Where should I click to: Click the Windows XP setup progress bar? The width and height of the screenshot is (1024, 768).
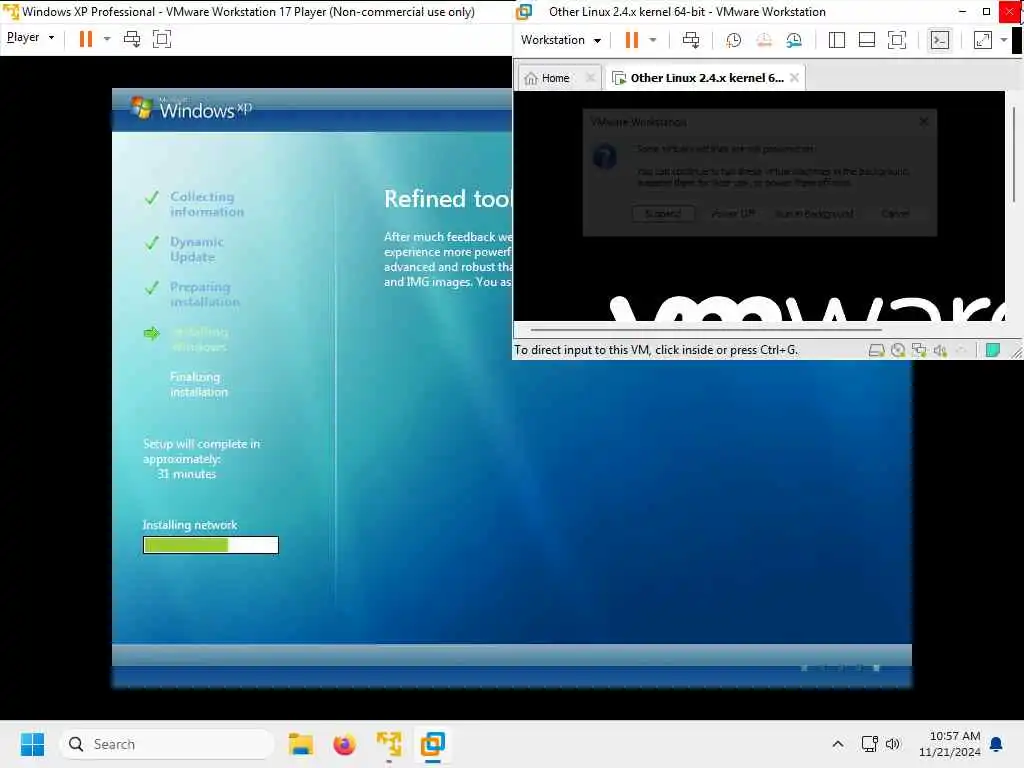click(211, 545)
